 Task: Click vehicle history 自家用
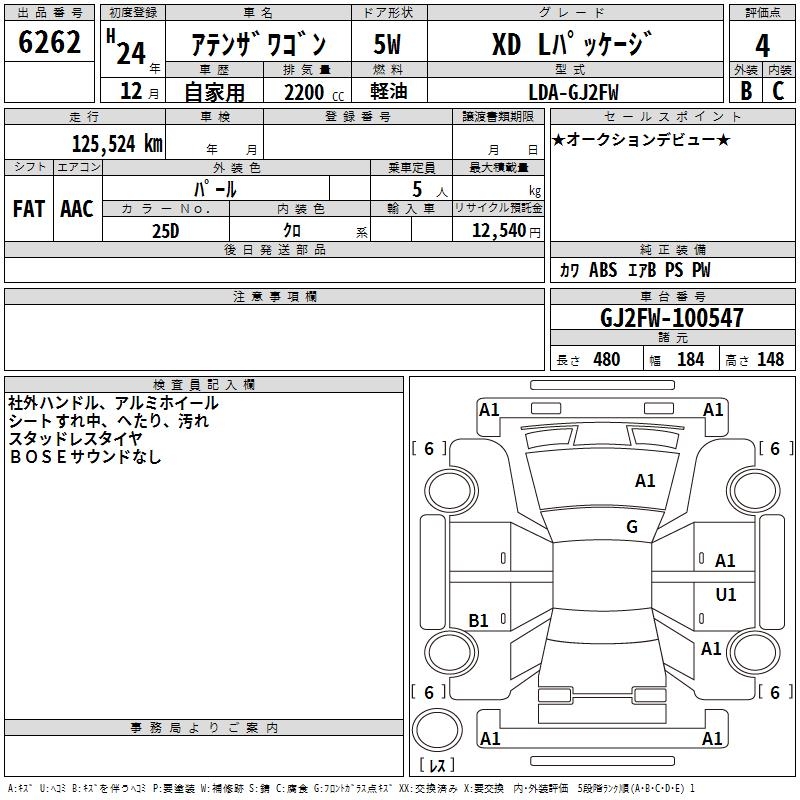214,92
